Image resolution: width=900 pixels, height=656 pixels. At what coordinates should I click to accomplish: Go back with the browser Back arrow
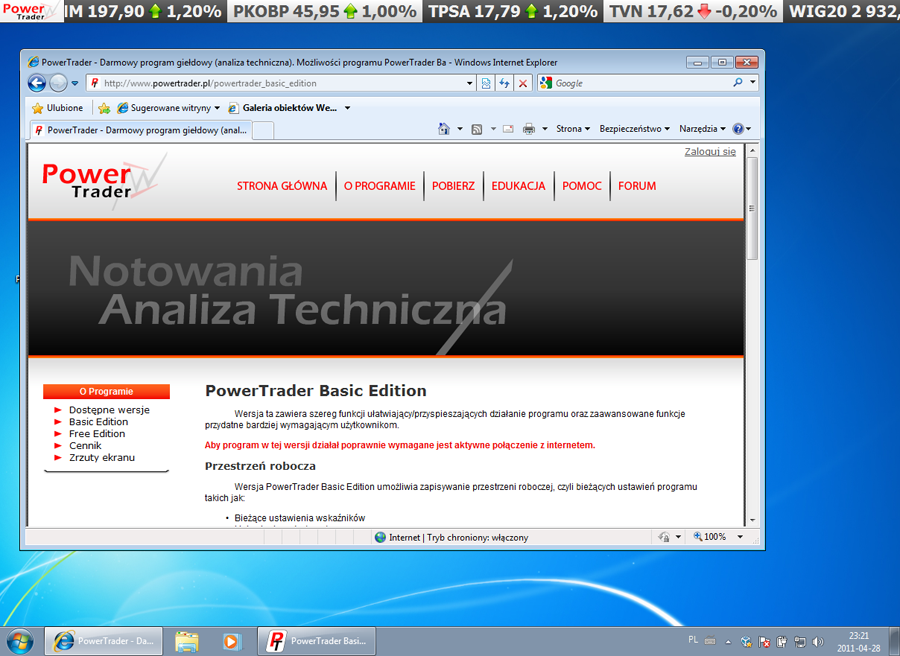(x=37, y=83)
